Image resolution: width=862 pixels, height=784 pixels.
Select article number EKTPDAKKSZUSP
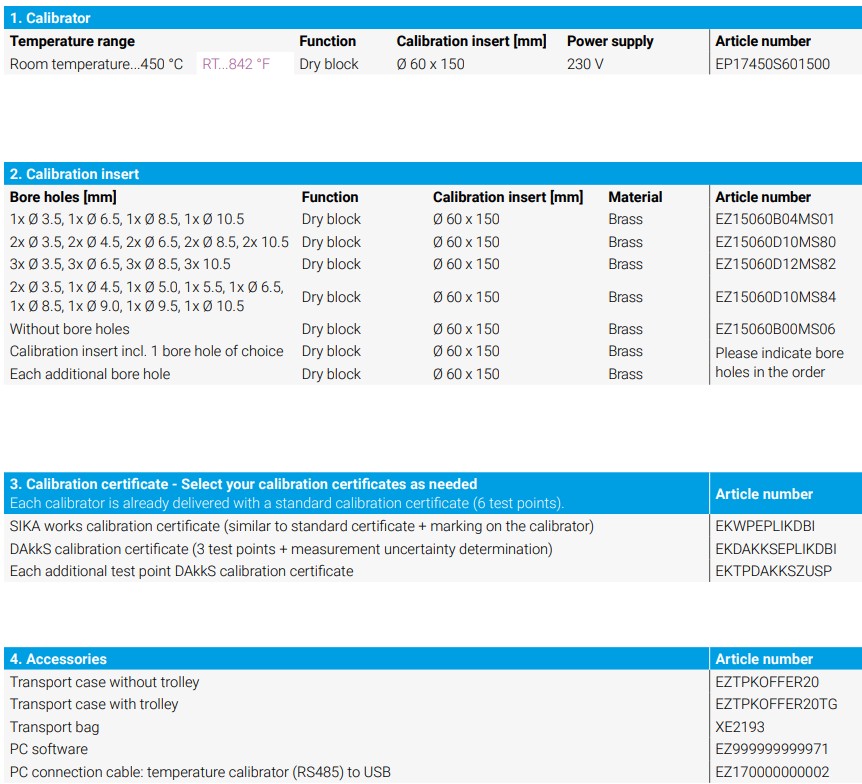point(773,571)
